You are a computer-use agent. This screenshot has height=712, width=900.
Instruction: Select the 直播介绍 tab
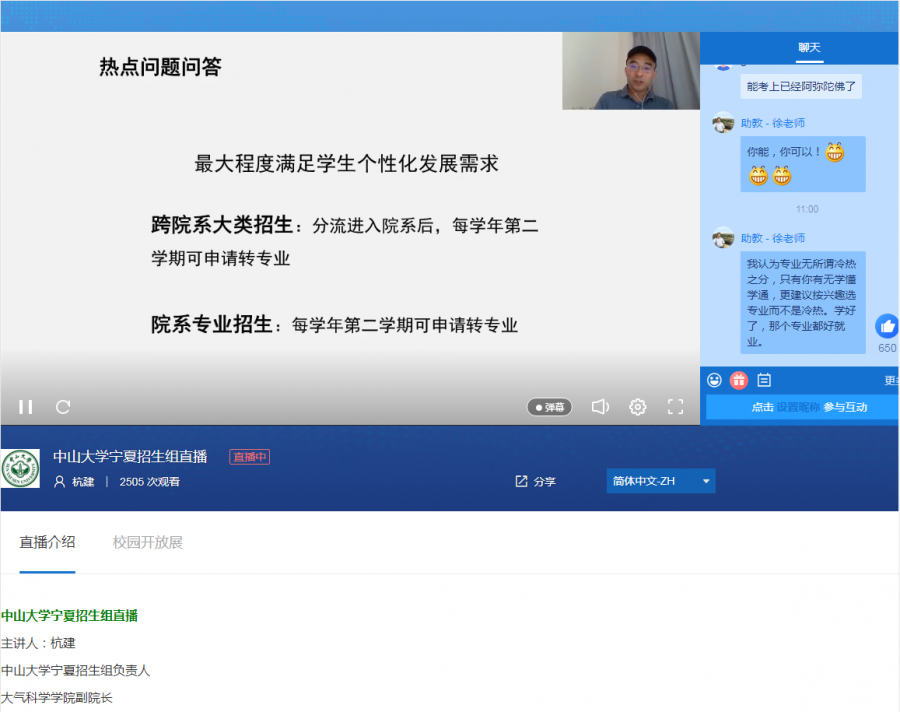tap(47, 543)
